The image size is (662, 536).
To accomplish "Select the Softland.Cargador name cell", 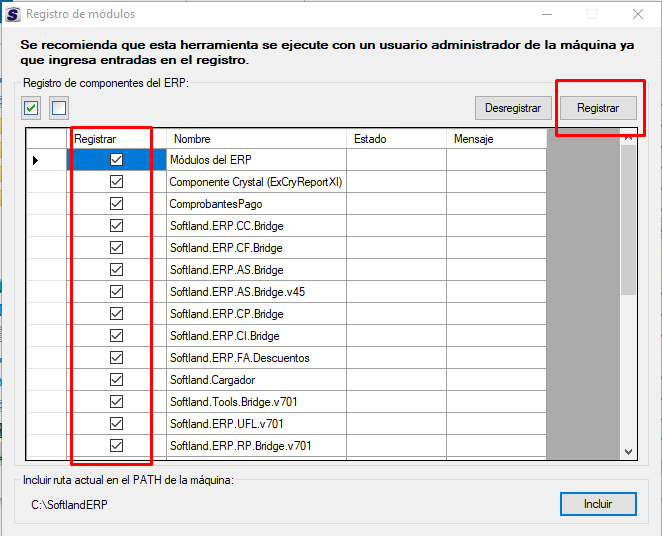I will tap(256, 379).
